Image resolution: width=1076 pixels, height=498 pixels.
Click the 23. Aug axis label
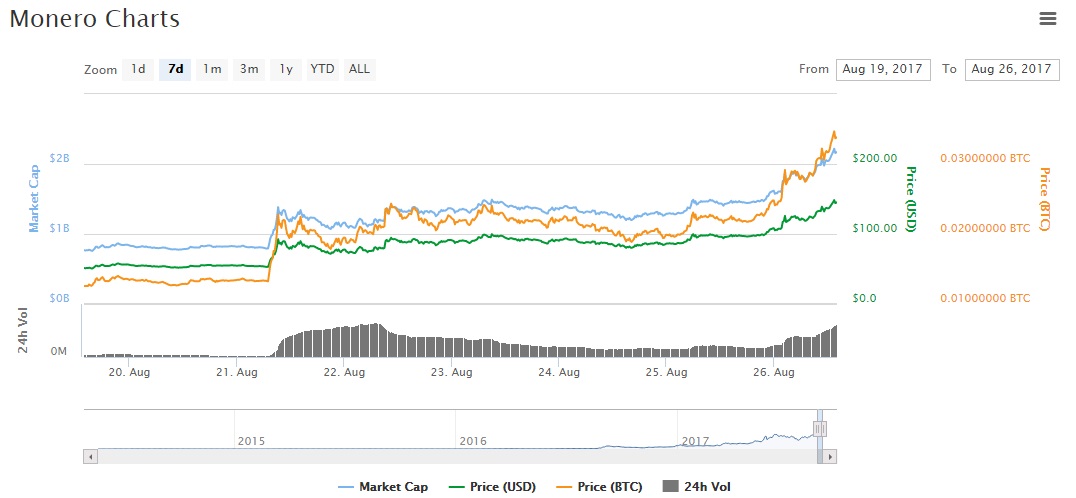(x=451, y=372)
